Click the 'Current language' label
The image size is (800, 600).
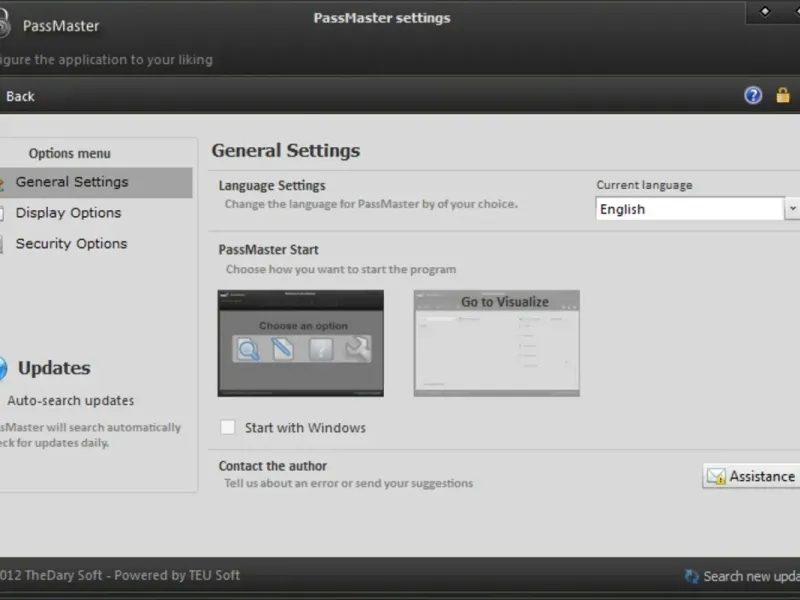point(644,185)
